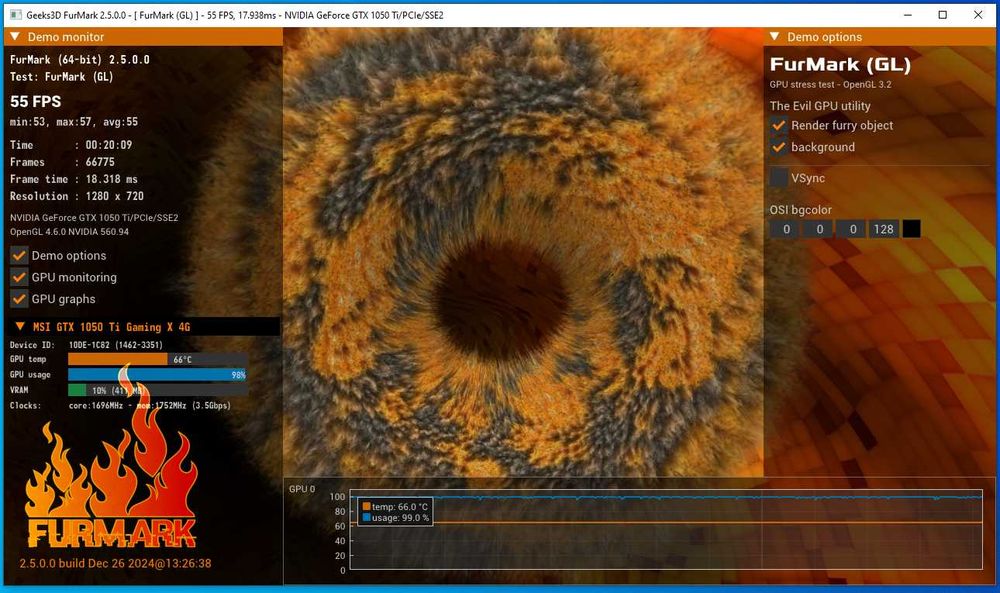Image resolution: width=1000 pixels, height=593 pixels.
Task: Click the GPU 0 graph area
Action: tap(666, 530)
